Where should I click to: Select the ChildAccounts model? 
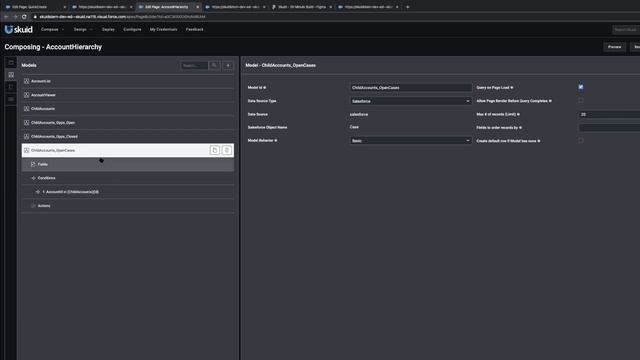pos(128,109)
